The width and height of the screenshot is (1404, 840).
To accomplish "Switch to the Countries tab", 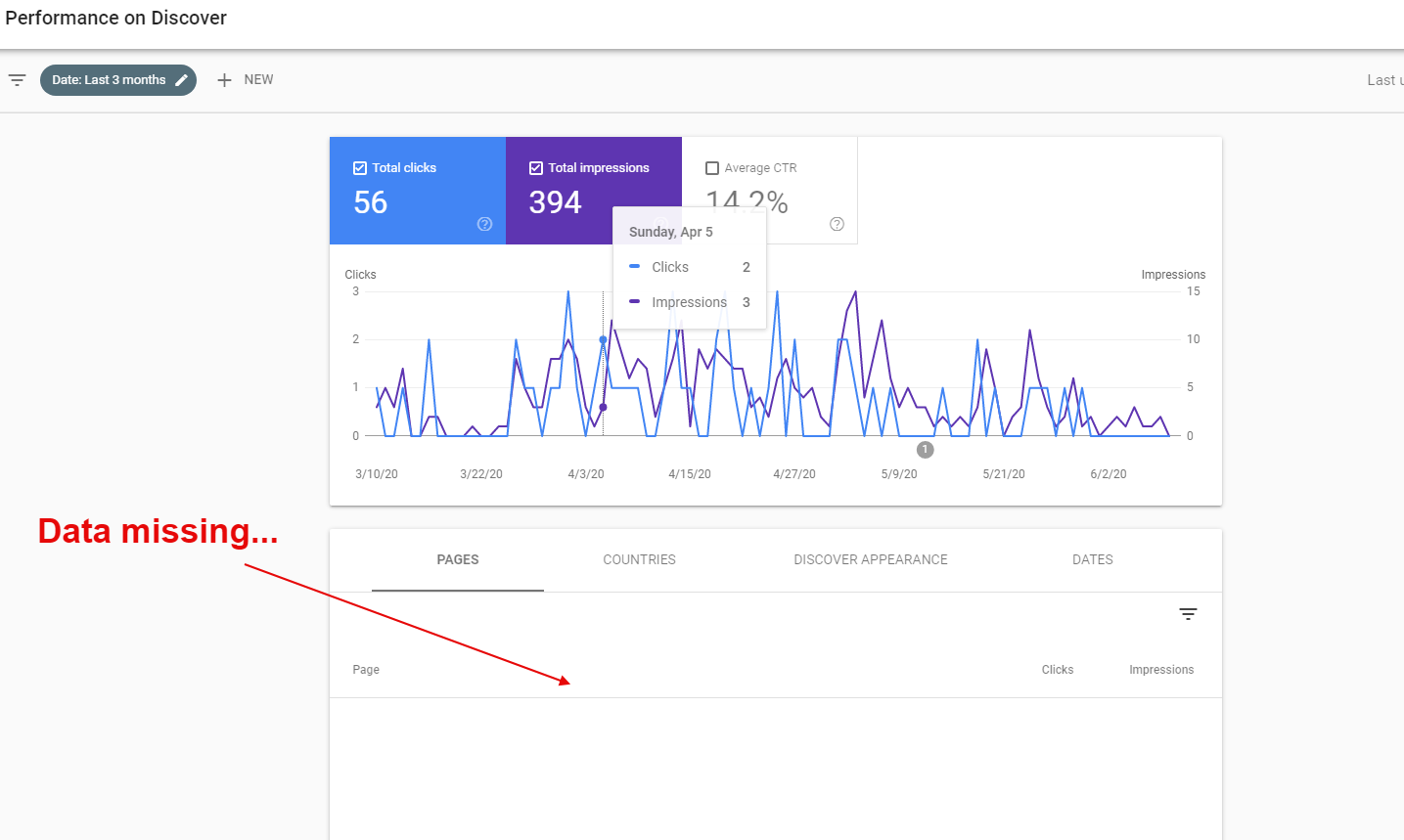I will tap(639, 560).
